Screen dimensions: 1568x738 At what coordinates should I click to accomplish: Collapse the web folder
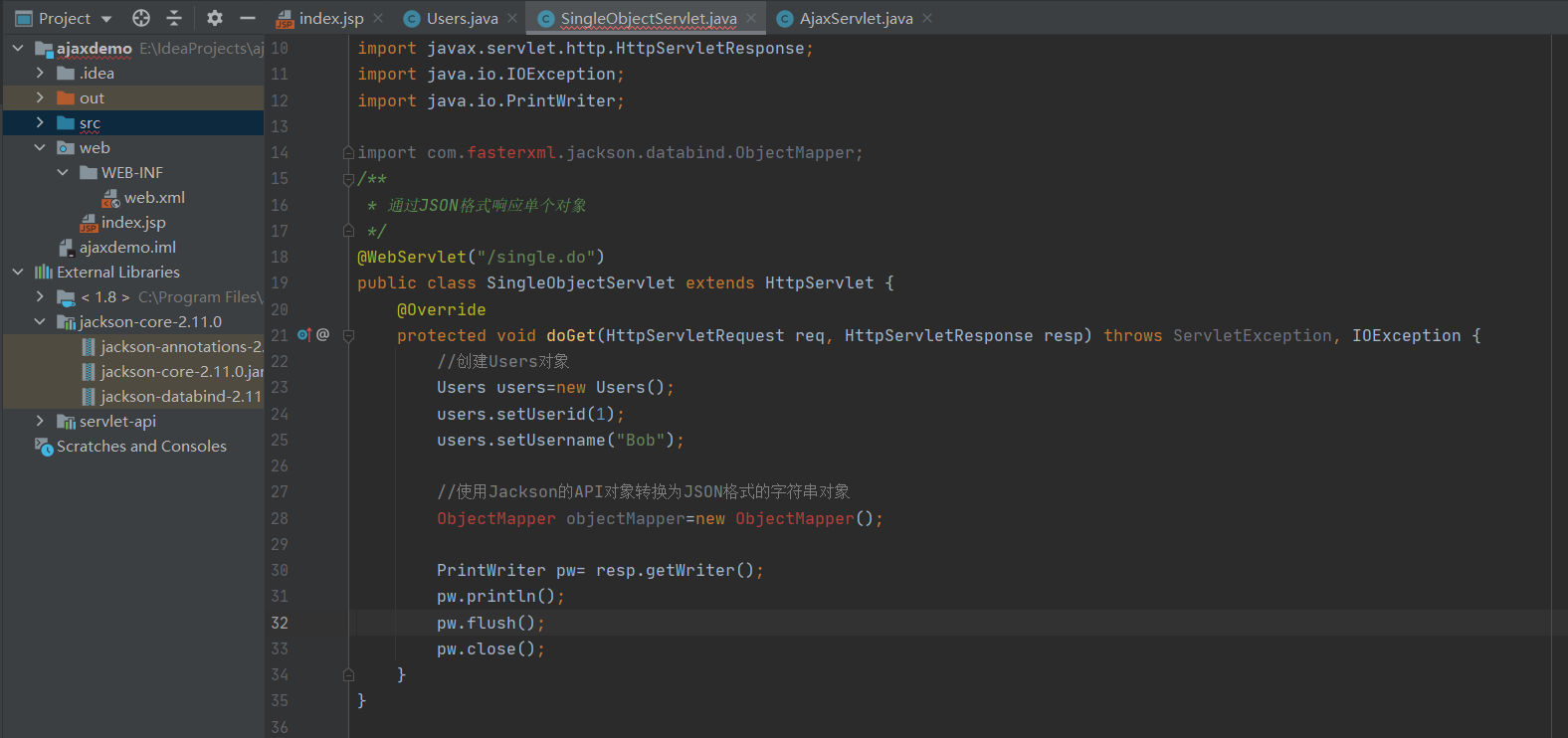click(40, 147)
